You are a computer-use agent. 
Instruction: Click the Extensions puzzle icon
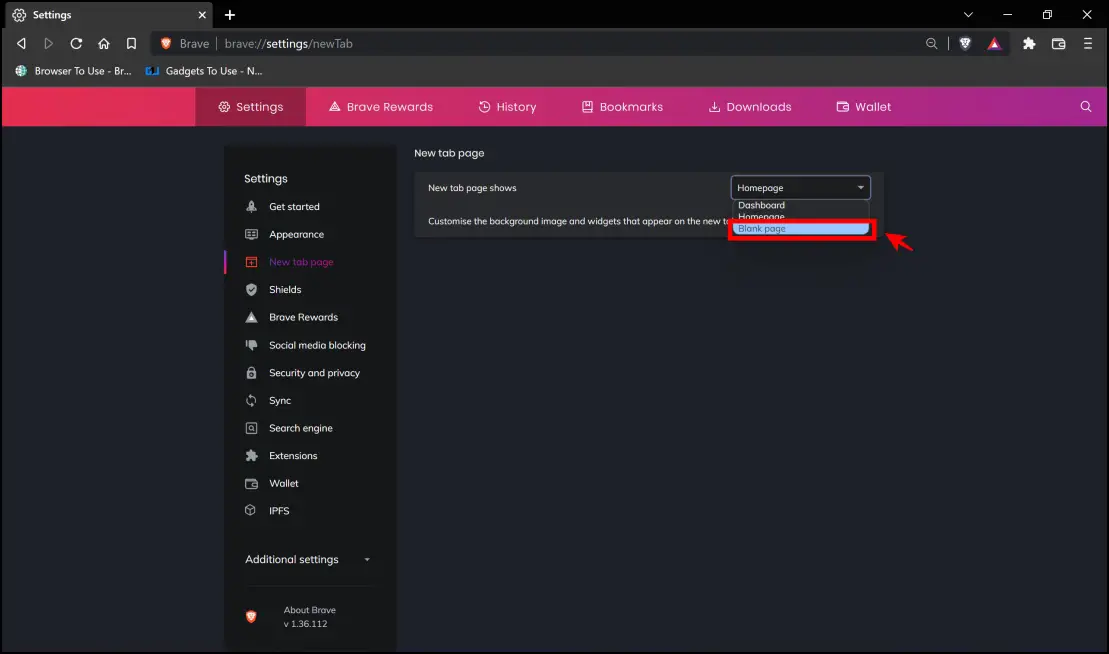pos(1029,43)
